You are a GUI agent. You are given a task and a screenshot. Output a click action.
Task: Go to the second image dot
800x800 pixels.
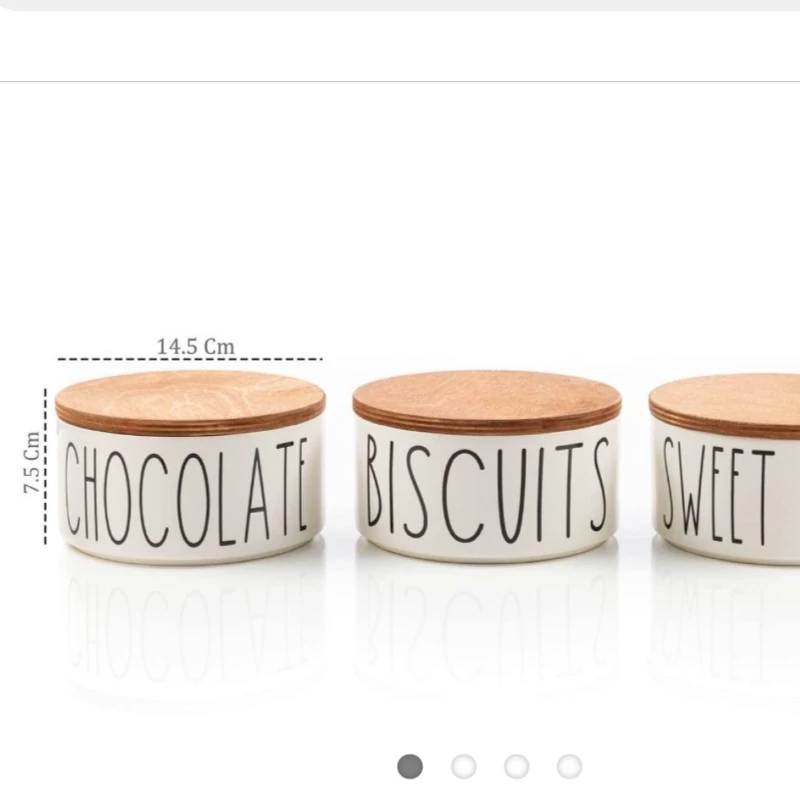tap(463, 766)
